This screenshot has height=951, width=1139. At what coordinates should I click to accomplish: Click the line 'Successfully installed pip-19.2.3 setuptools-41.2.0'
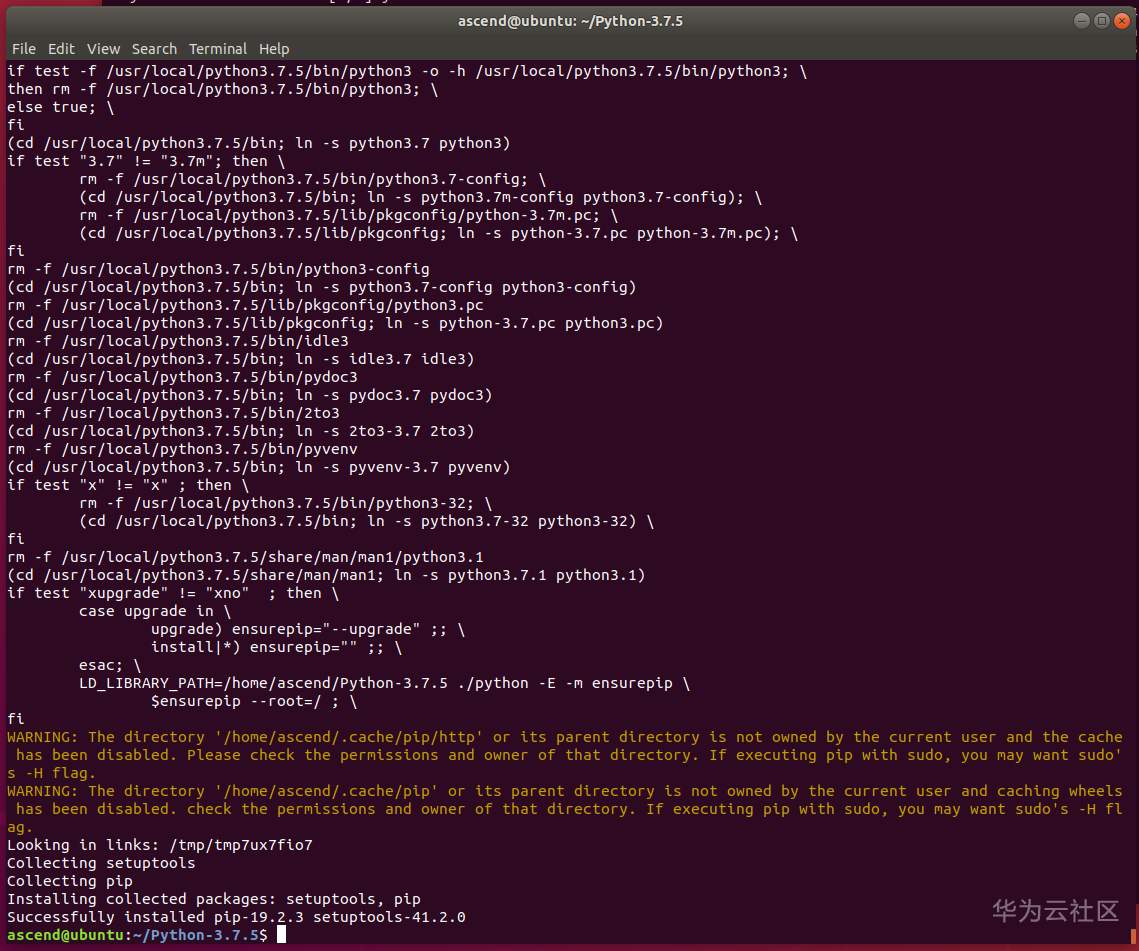point(236,917)
